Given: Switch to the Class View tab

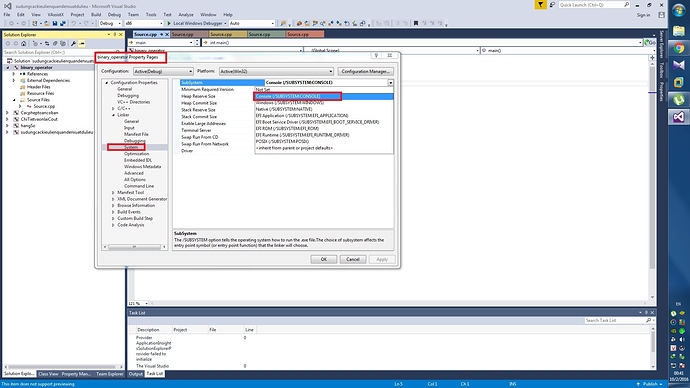Looking at the screenshot, I should coord(48,373).
